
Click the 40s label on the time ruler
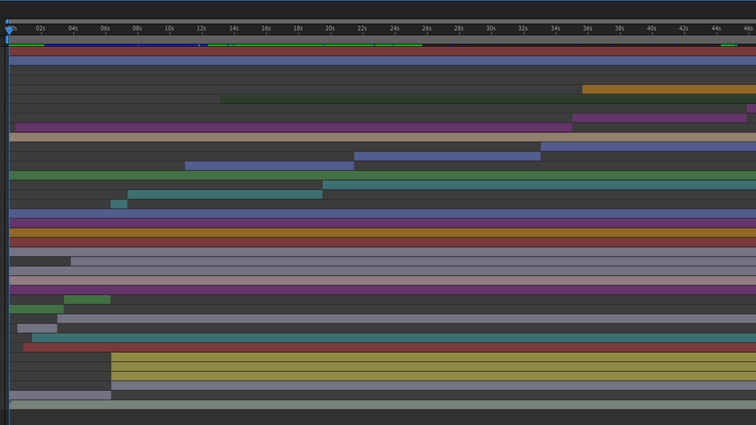652,28
